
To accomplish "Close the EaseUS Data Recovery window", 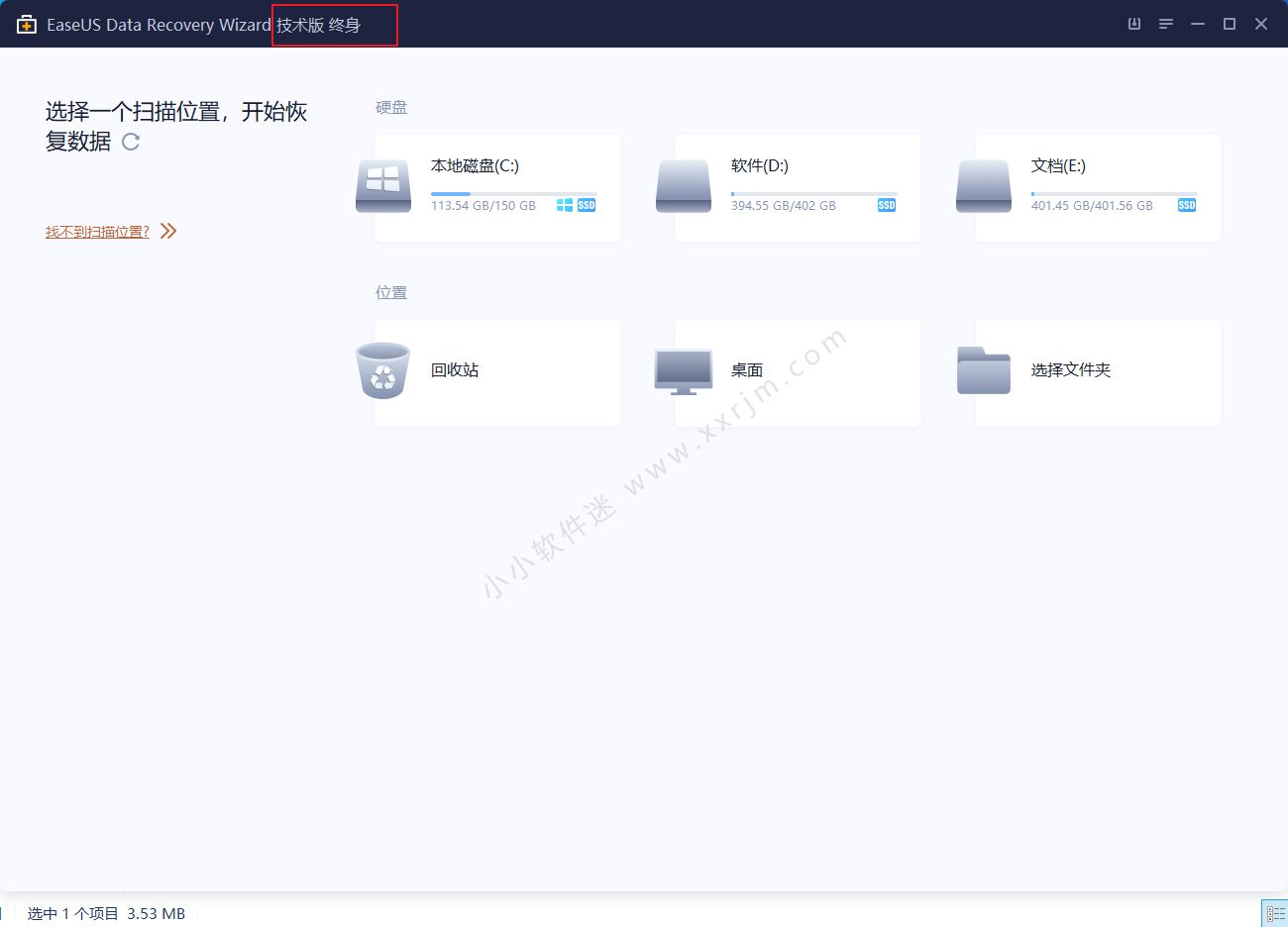I will [x=1261, y=24].
